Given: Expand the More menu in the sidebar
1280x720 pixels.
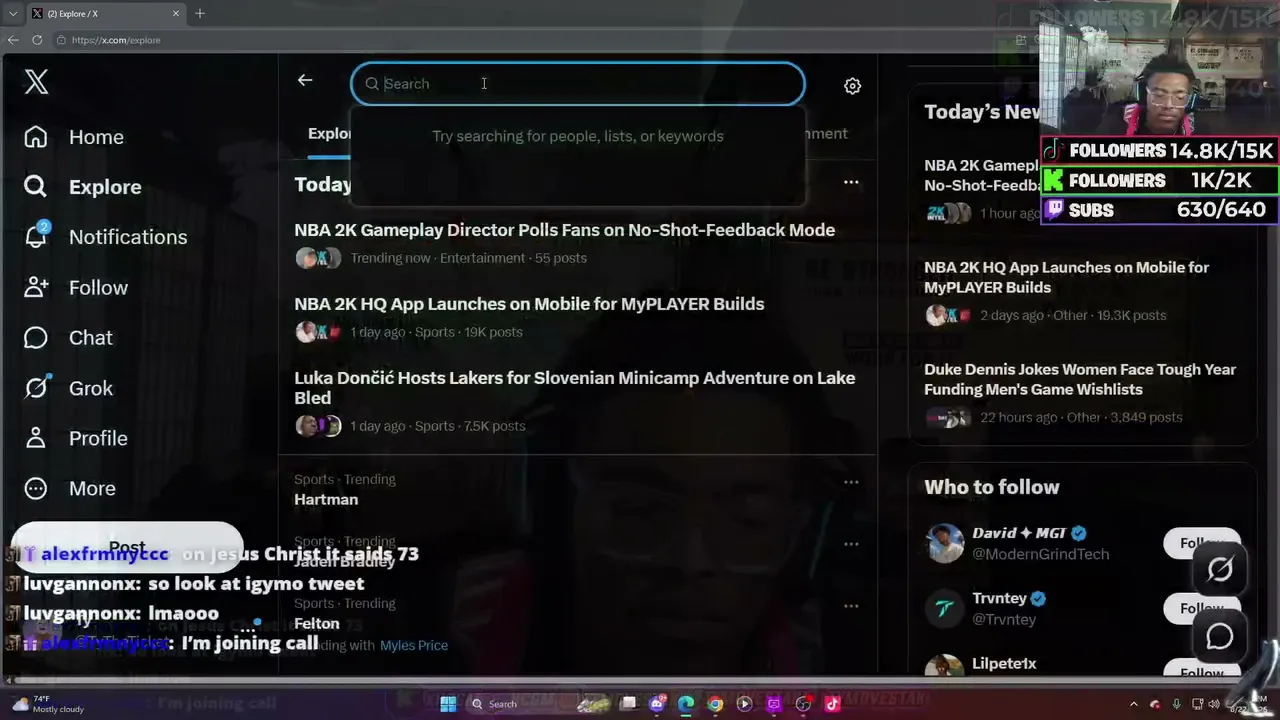Looking at the screenshot, I should click(x=70, y=488).
